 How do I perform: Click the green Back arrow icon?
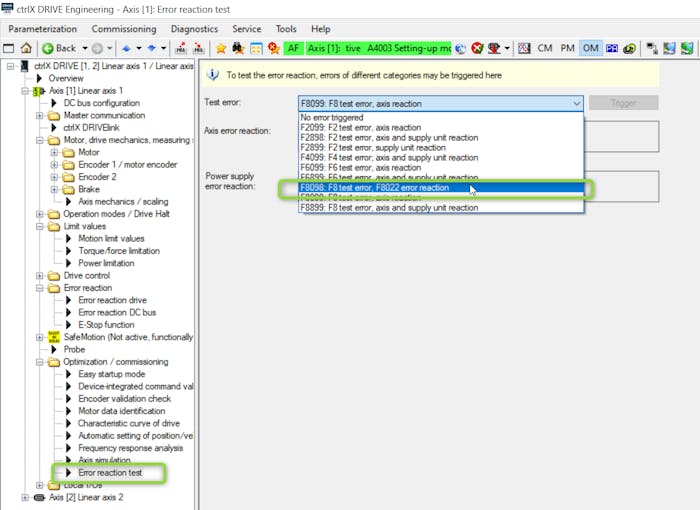(47, 48)
